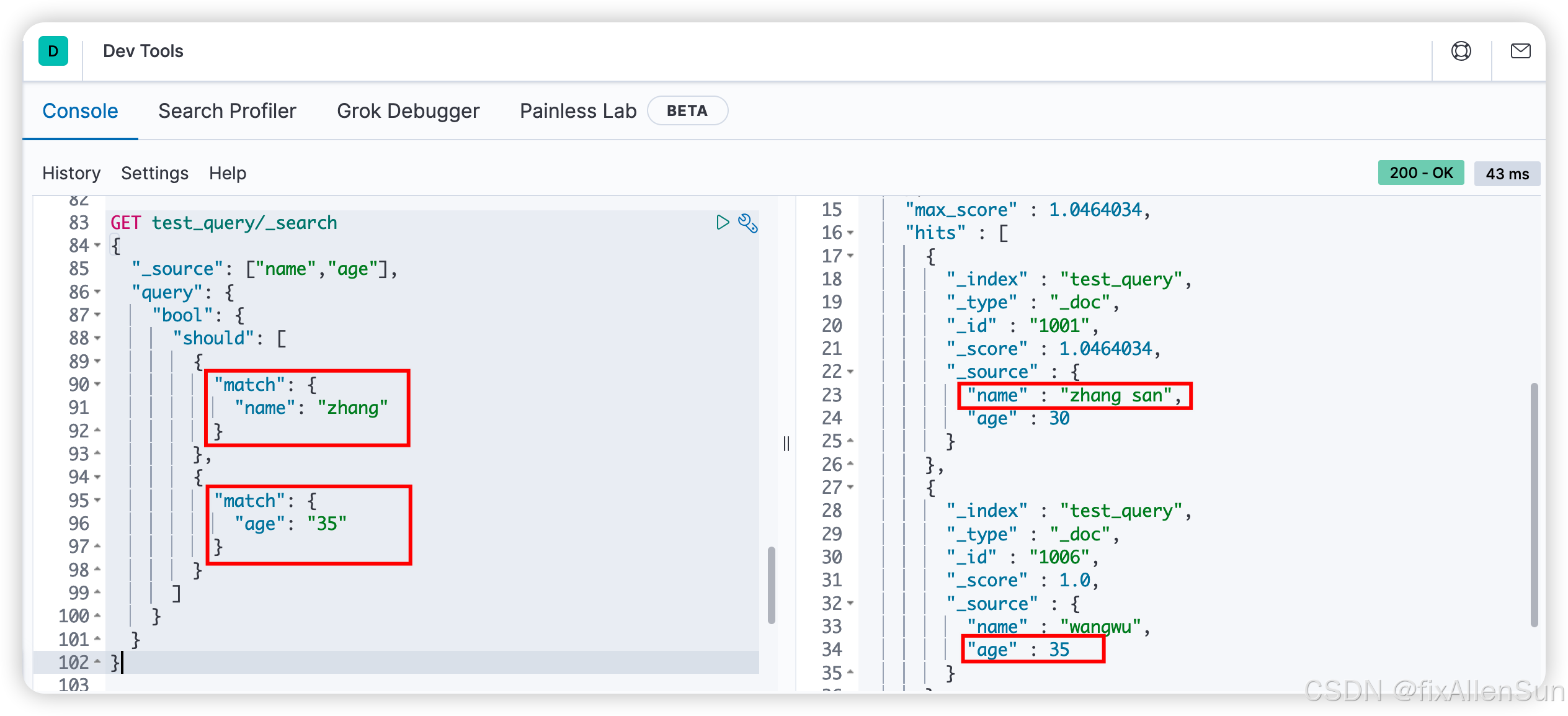This screenshot has width=1568, height=716.
Task: Collapse the fold arrow on line 84
Action: pyautogui.click(x=97, y=246)
